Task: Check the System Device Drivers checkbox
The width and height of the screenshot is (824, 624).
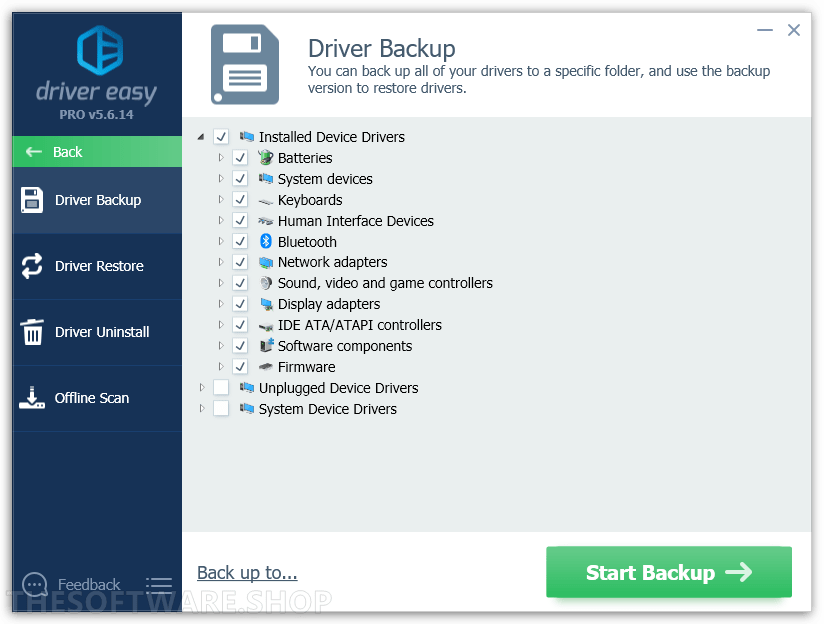Action: coord(221,408)
